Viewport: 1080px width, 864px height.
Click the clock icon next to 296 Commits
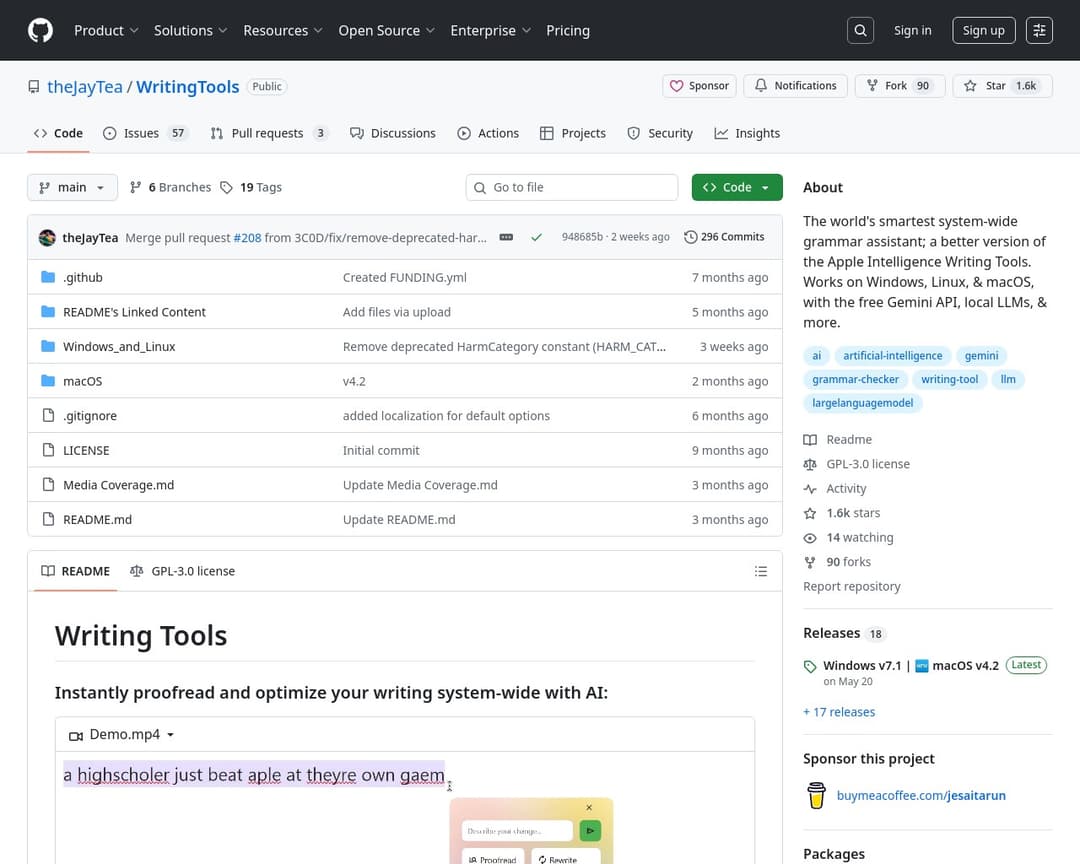pyautogui.click(x=690, y=237)
